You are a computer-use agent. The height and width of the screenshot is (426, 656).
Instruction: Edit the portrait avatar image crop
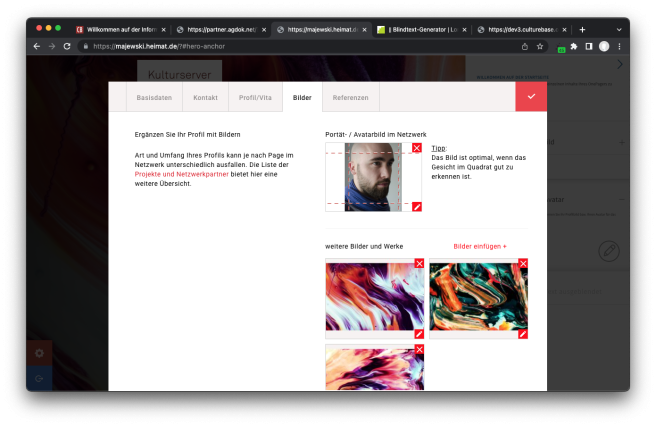coord(417,206)
